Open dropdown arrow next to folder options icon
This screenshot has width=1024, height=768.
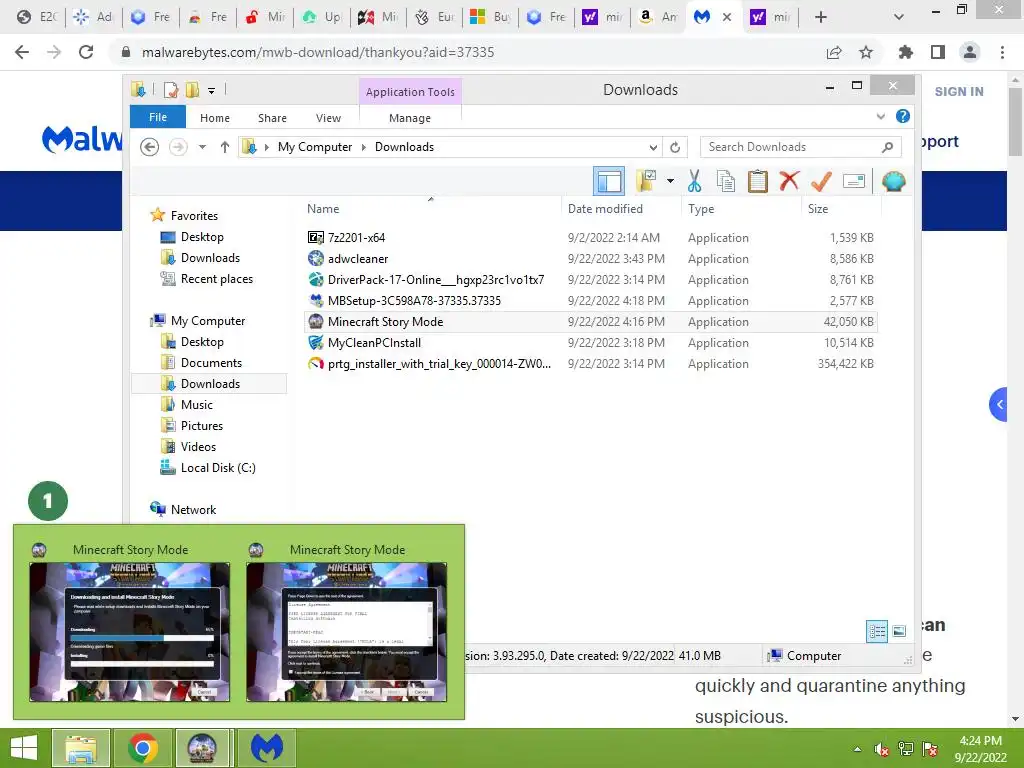point(670,181)
